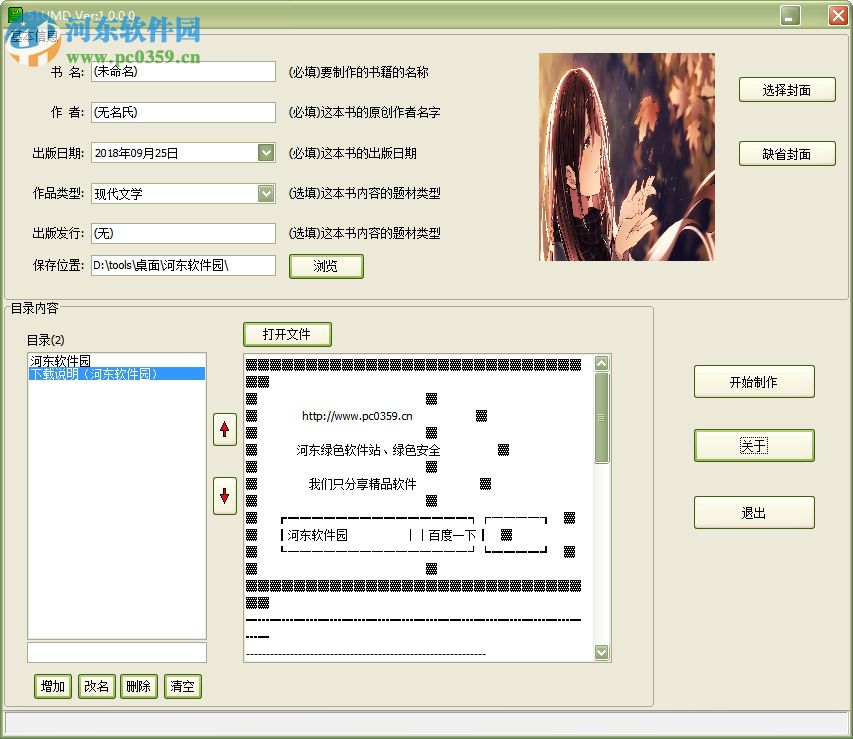This screenshot has width=853, height=739.
Task: Click 退出 to exit the program
Action: coord(754,512)
